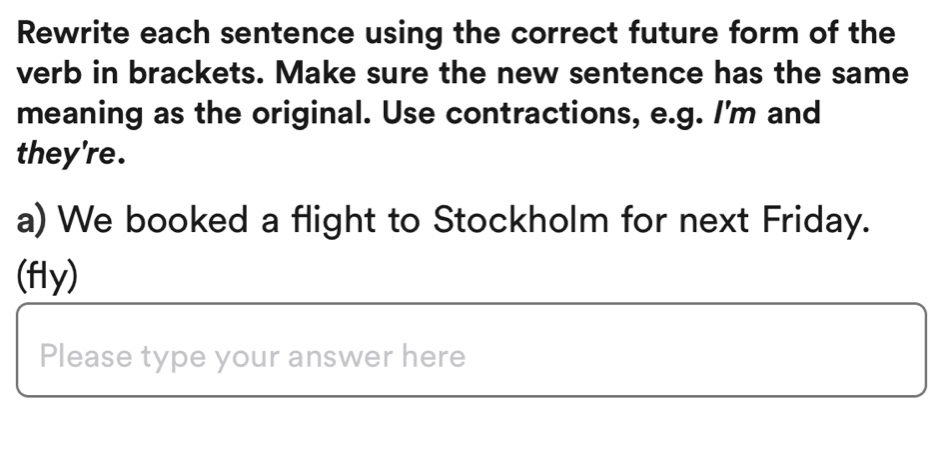
Task: Click the italic example 'I'm'
Action: tap(739, 113)
